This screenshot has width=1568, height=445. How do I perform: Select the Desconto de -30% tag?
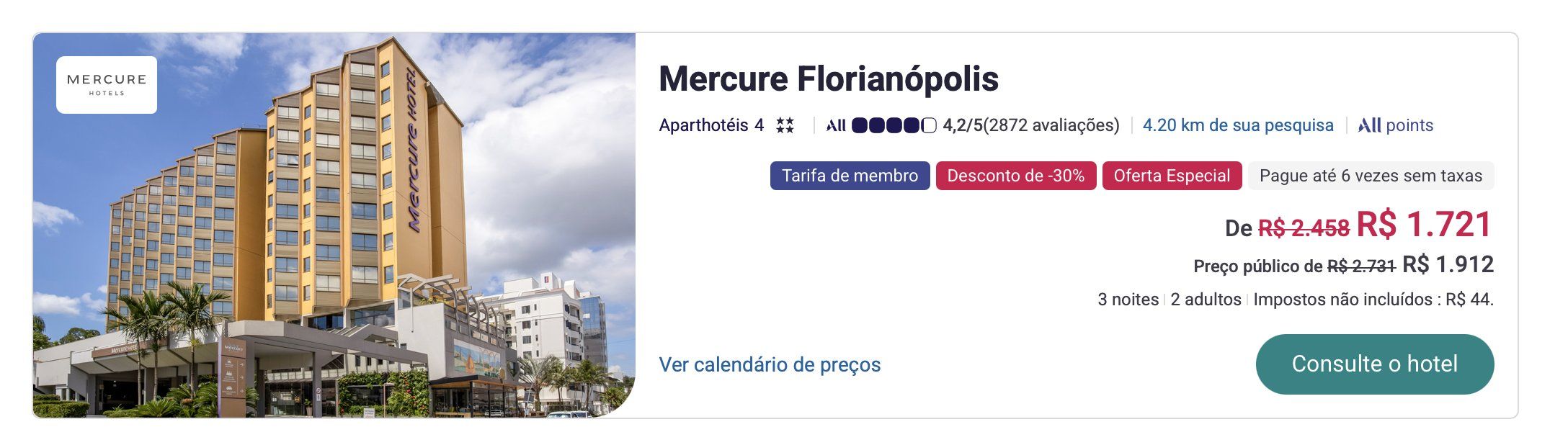click(x=1015, y=176)
